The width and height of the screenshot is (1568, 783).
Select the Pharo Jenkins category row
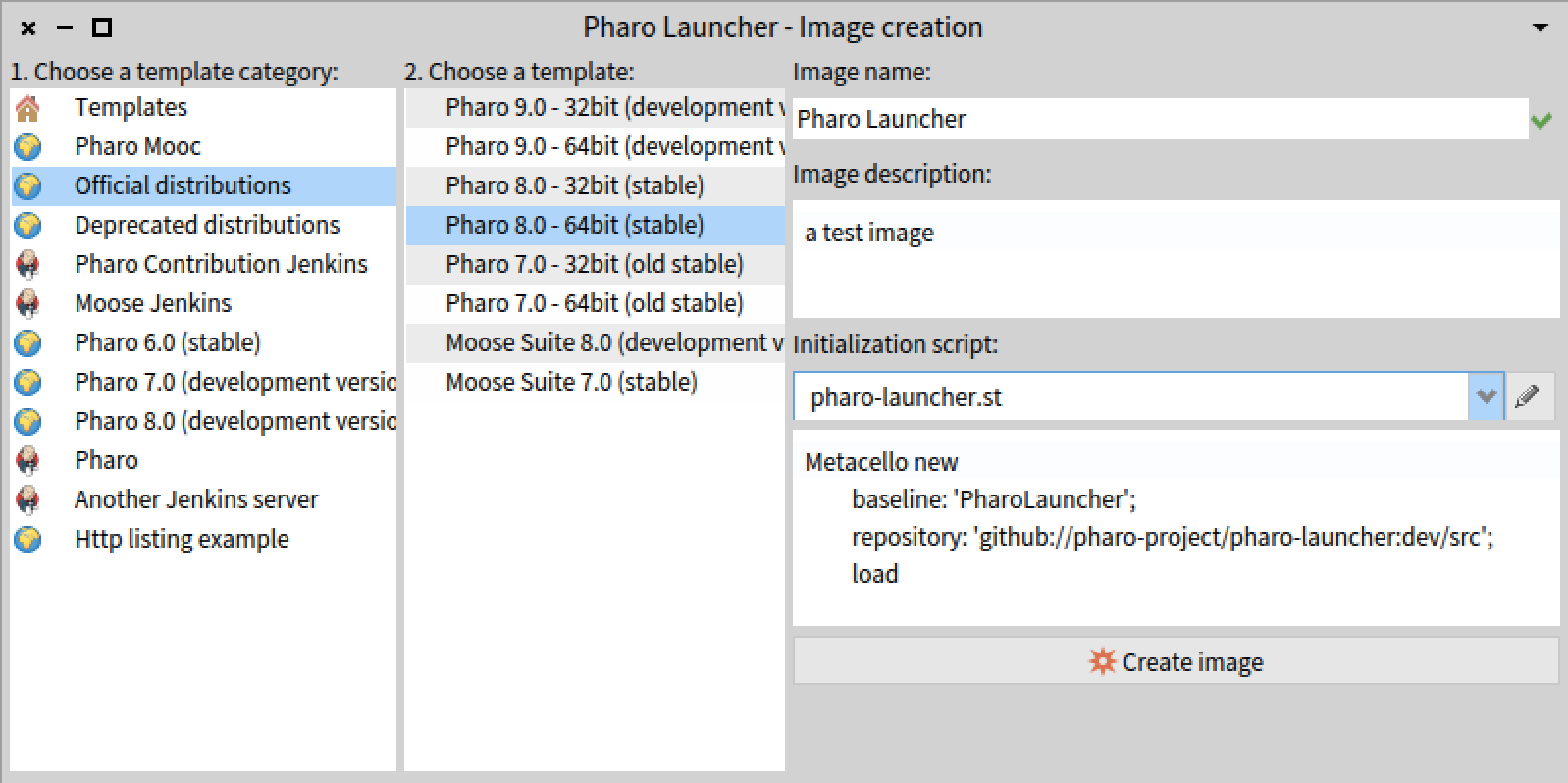(x=203, y=461)
